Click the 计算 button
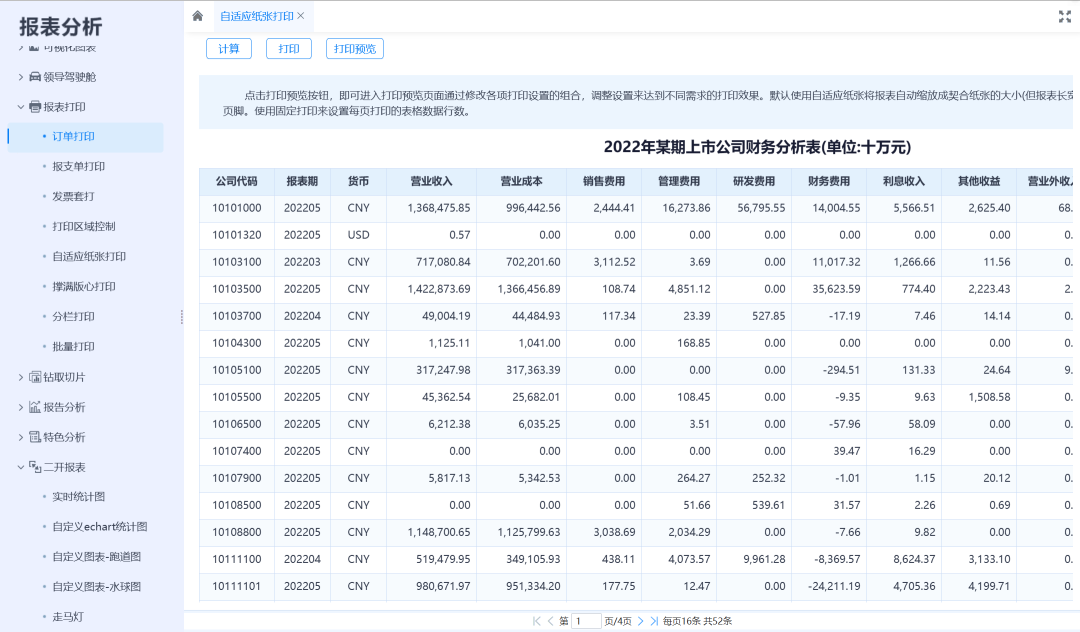This screenshot has height=632, width=1080. pyautogui.click(x=229, y=49)
